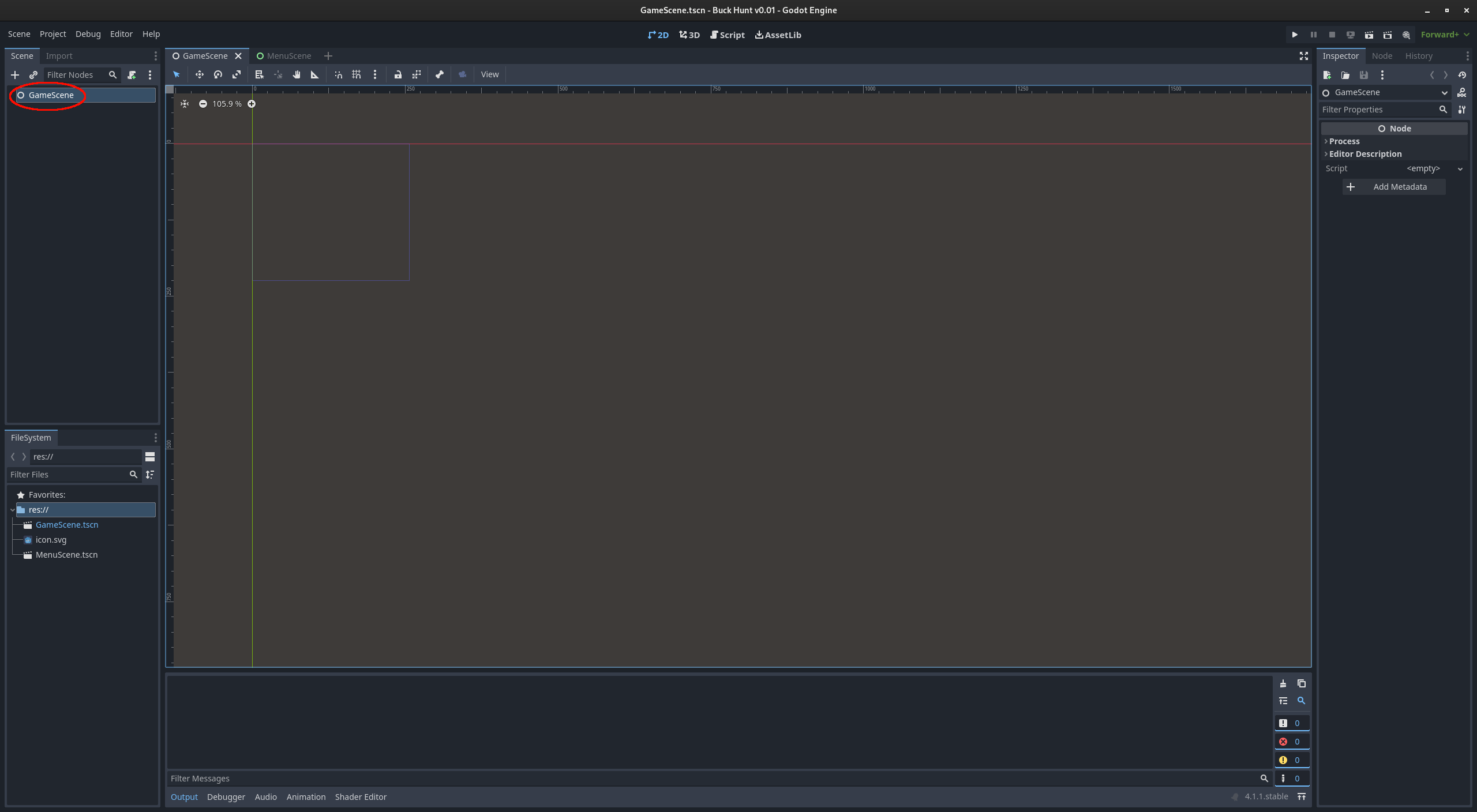Click the Add Metadata button
Screen dimensions: 1477x812
1394,187
